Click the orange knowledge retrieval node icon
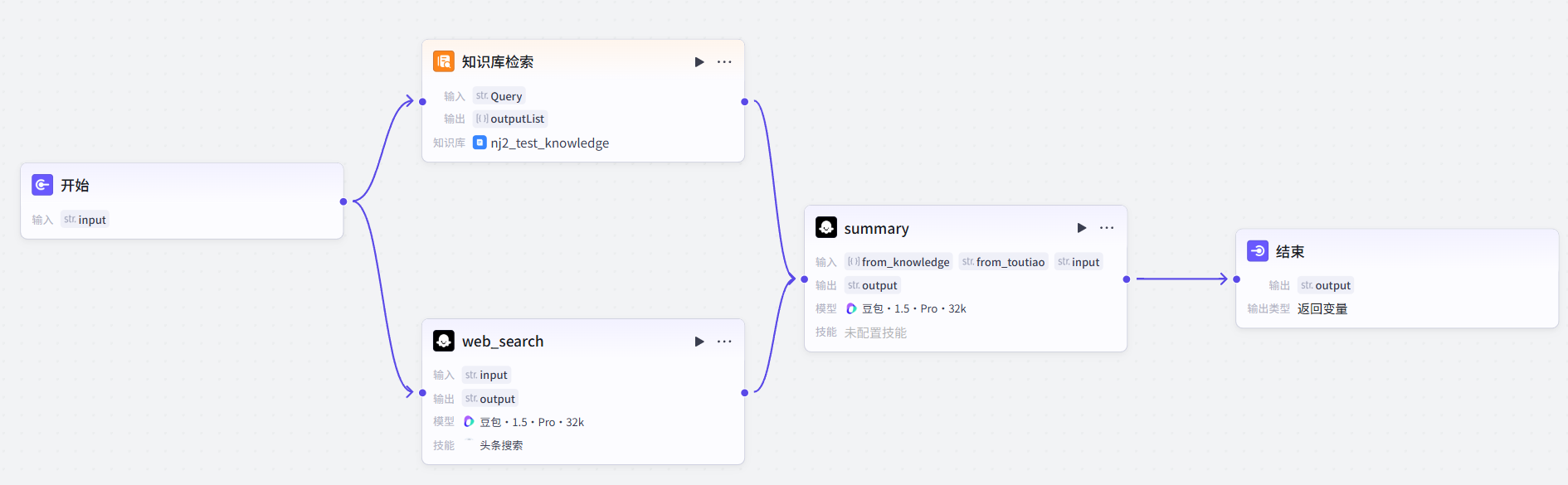The width and height of the screenshot is (1568, 485). tap(444, 61)
